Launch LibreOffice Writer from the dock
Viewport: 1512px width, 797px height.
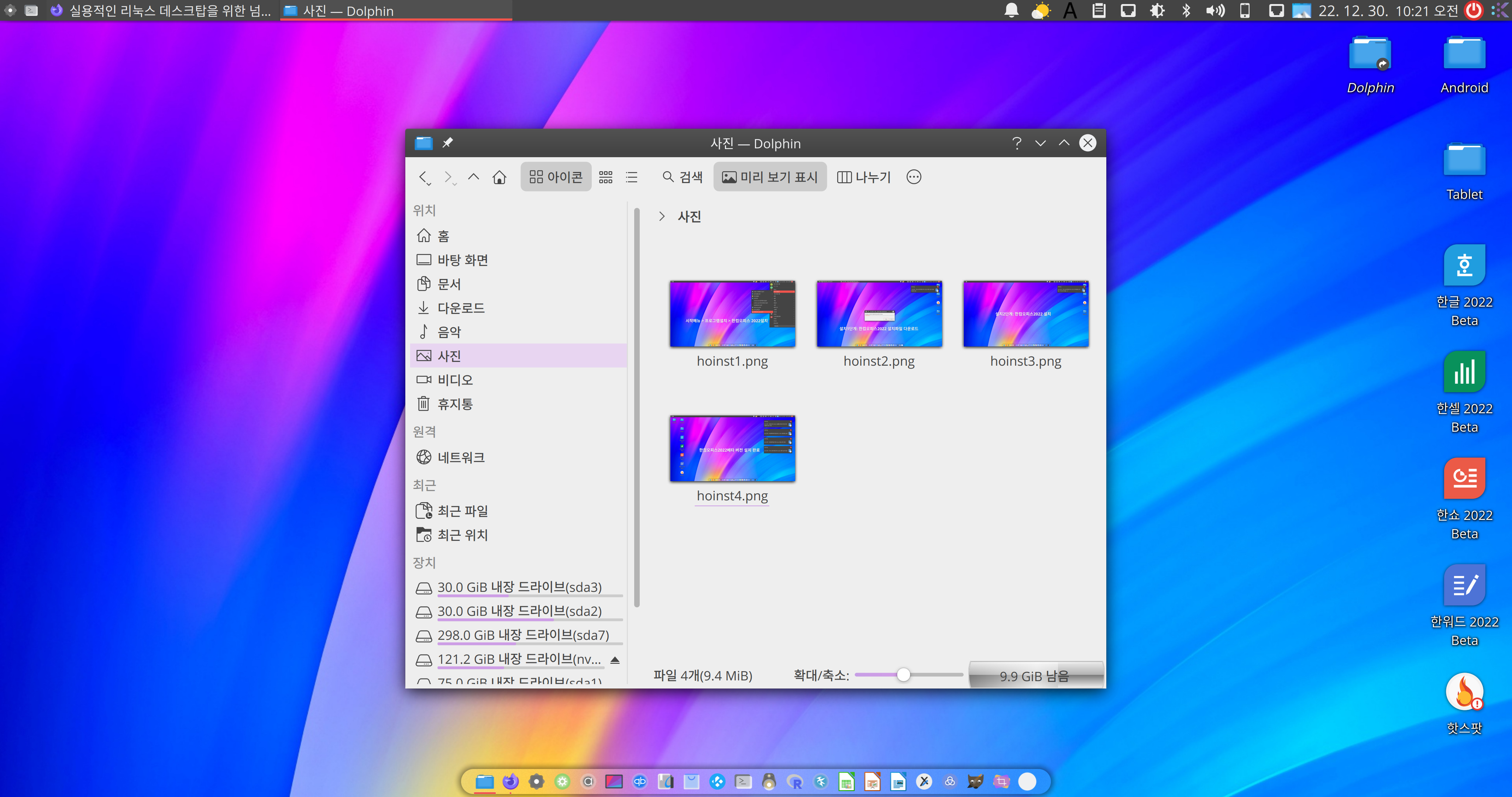point(898,781)
